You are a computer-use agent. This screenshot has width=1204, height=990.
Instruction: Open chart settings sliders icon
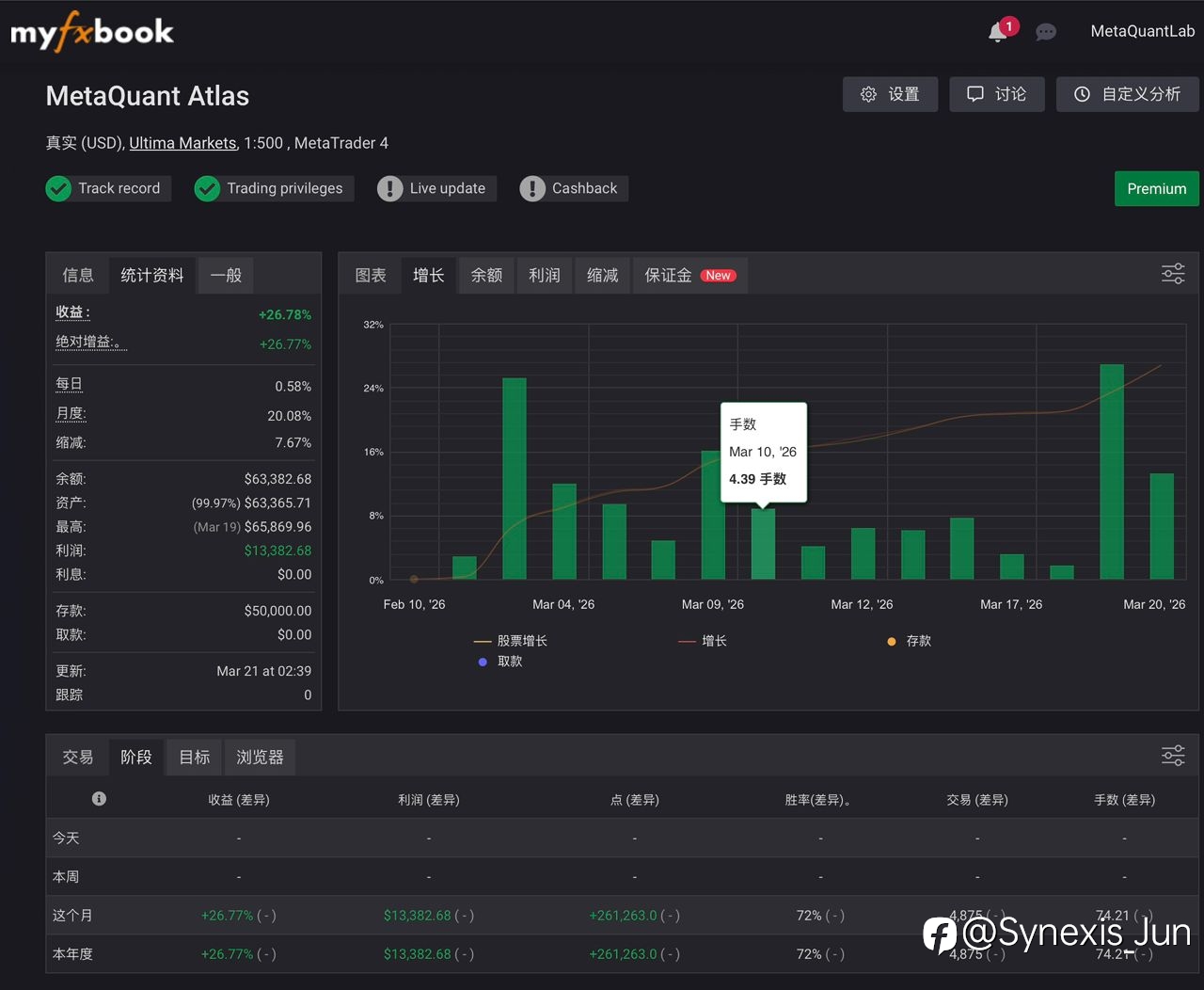(x=1173, y=274)
